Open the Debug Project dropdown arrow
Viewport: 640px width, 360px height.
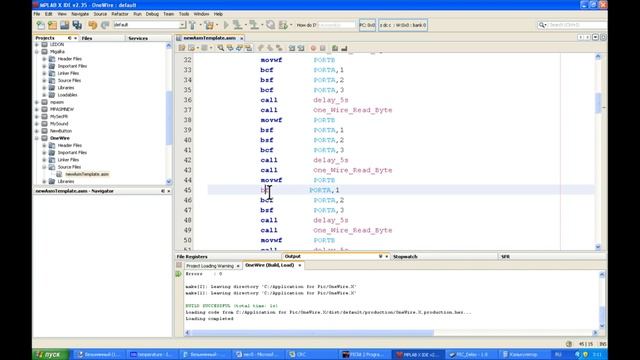click(x=291, y=25)
